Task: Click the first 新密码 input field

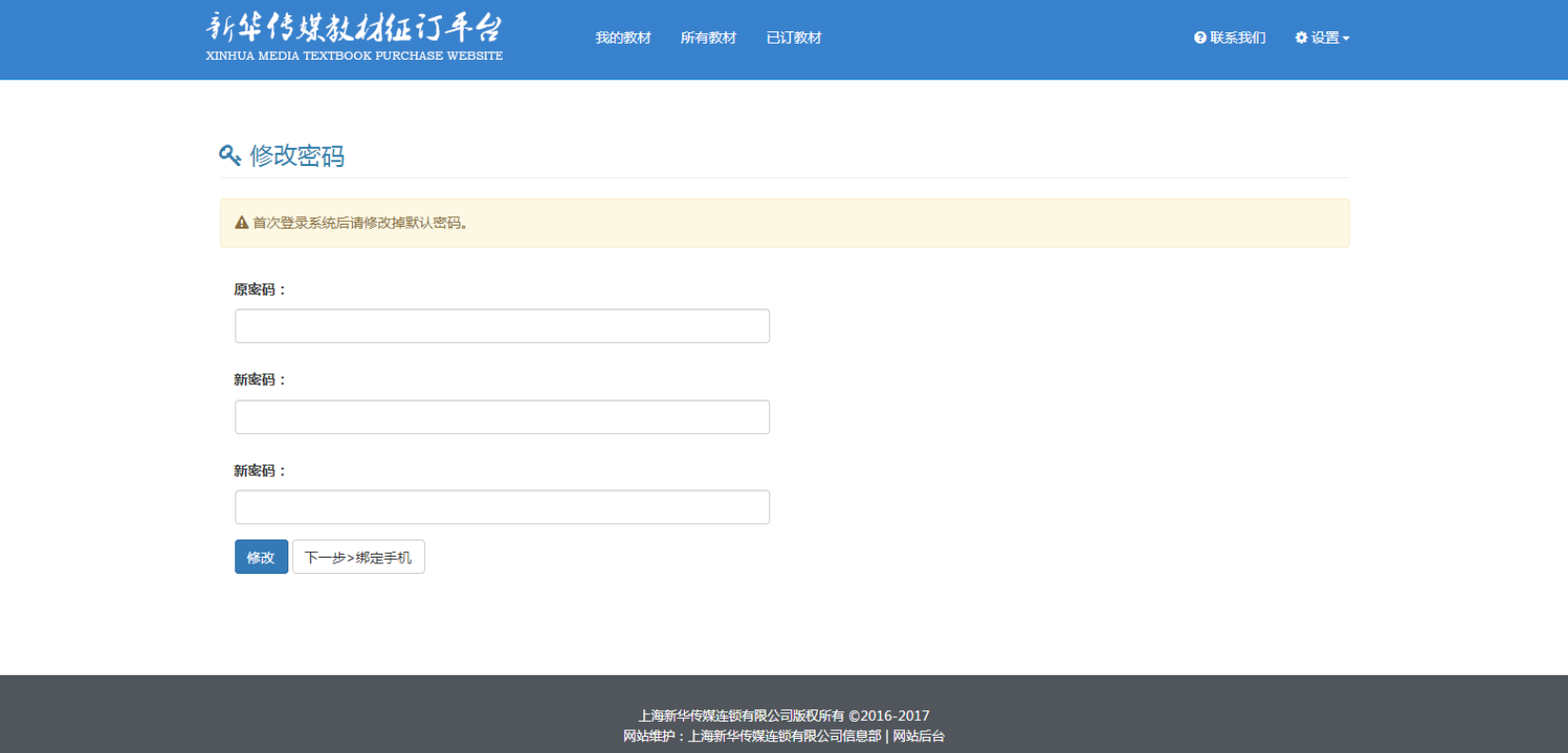Action: (x=502, y=417)
